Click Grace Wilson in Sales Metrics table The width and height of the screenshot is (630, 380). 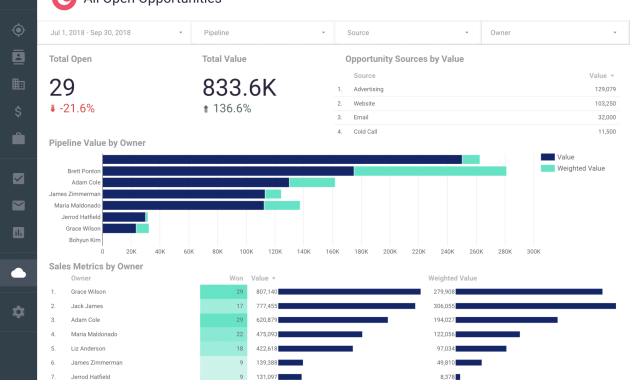click(88, 292)
